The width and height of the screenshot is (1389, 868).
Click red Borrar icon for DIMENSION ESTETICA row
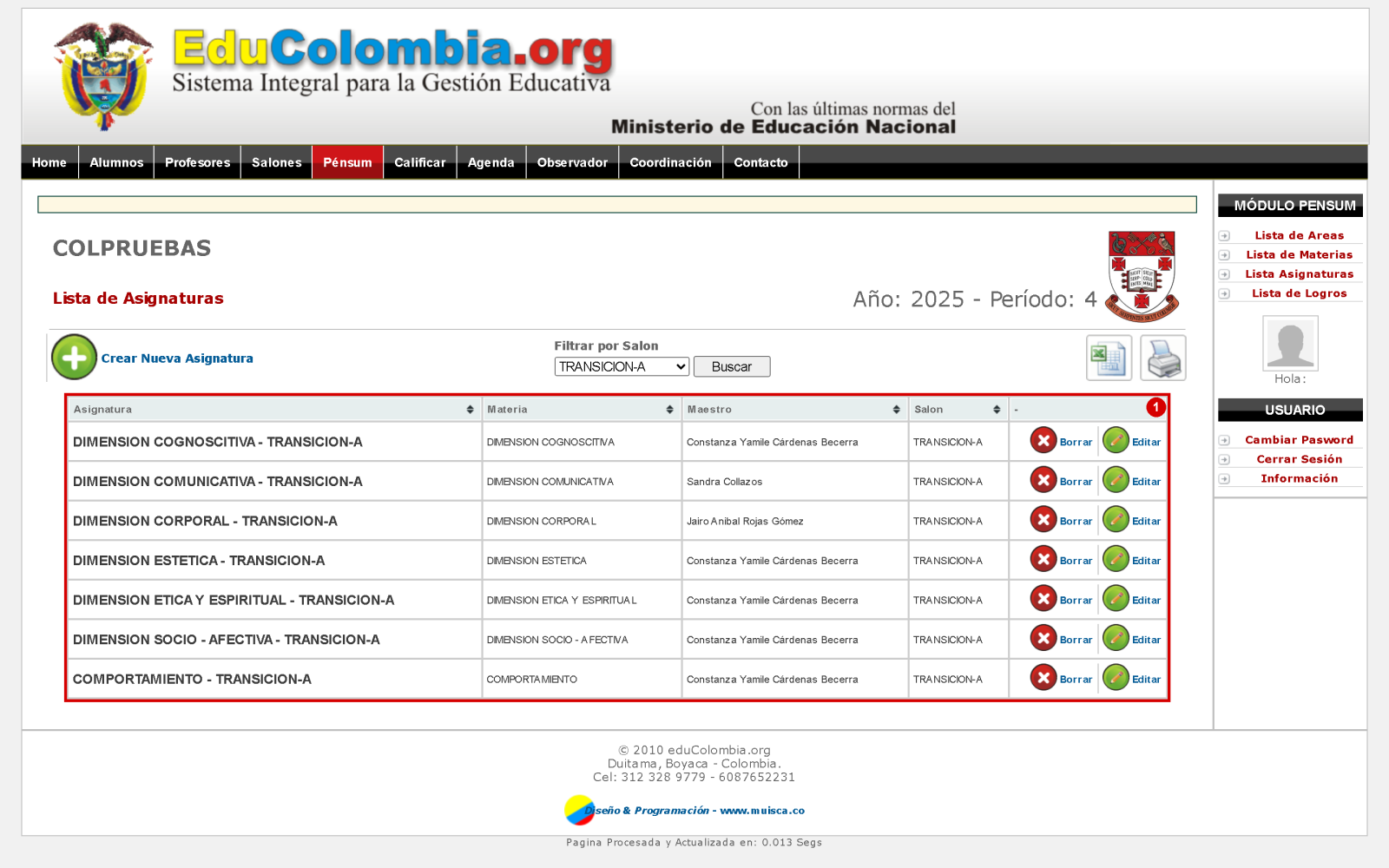(x=1043, y=559)
